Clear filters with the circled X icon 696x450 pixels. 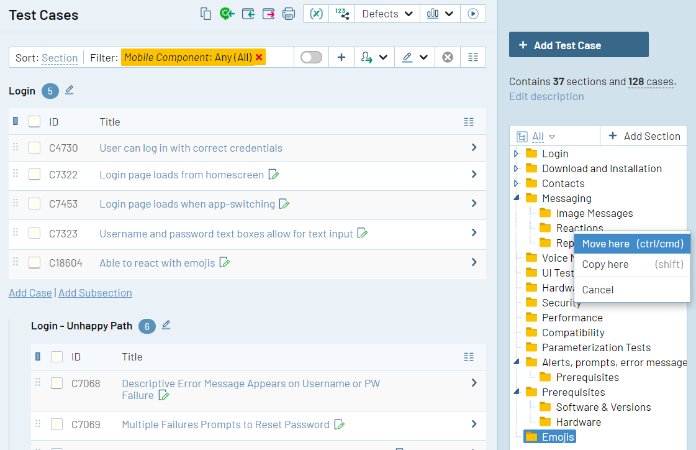click(447, 57)
